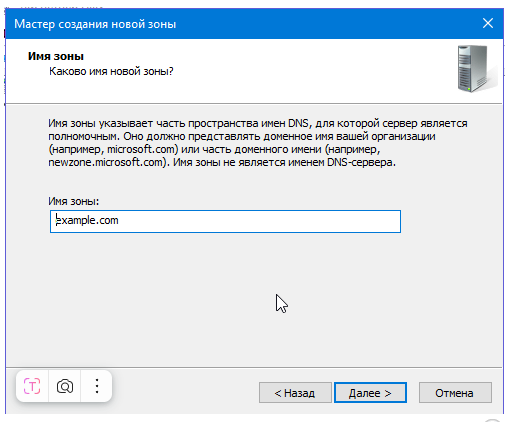Screen dimensions: 506x422
Task: Cancel the wizard with Отмена button
Action: click(x=455, y=393)
